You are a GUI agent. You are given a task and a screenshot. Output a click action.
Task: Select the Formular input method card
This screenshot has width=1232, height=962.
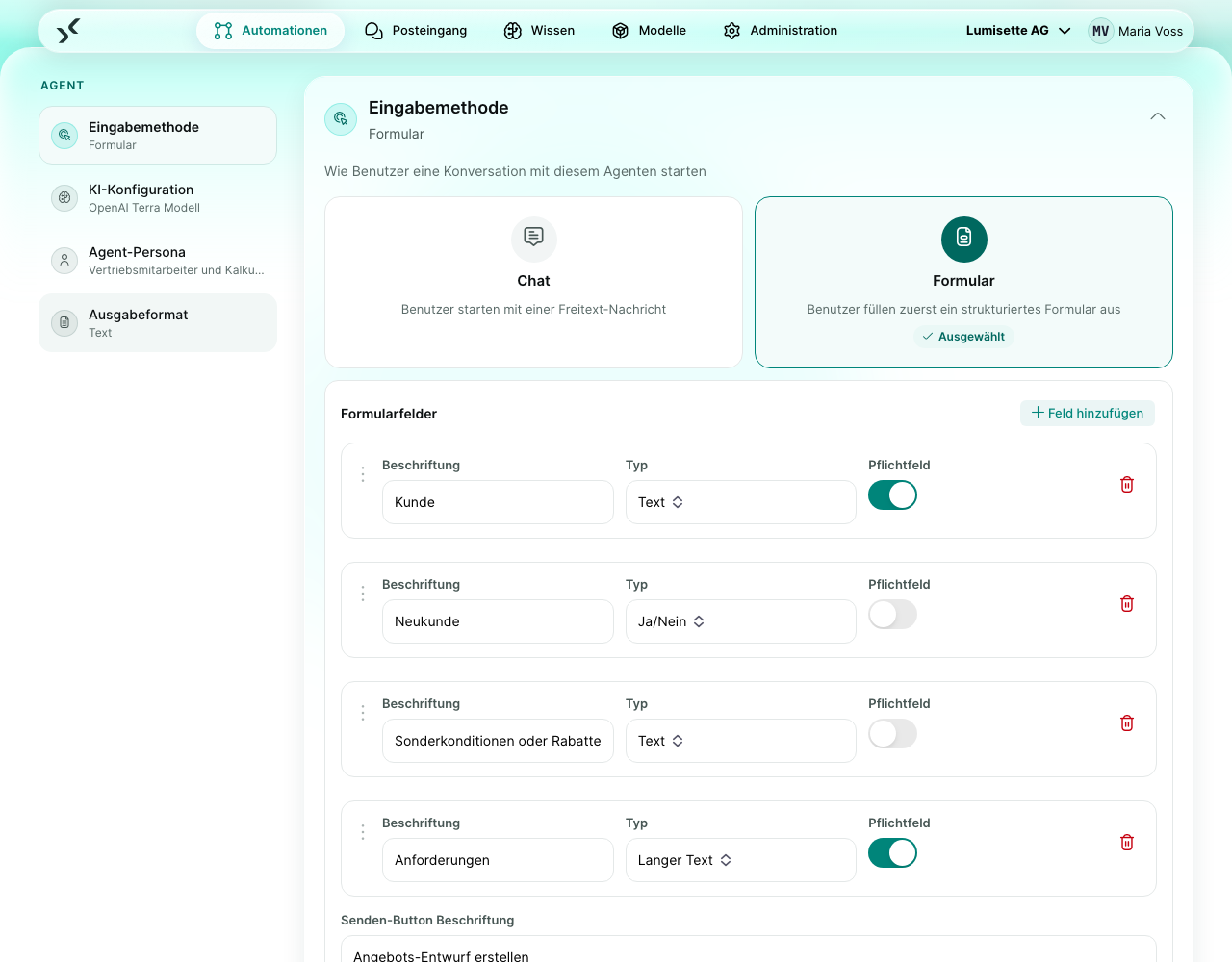pyautogui.click(x=963, y=283)
